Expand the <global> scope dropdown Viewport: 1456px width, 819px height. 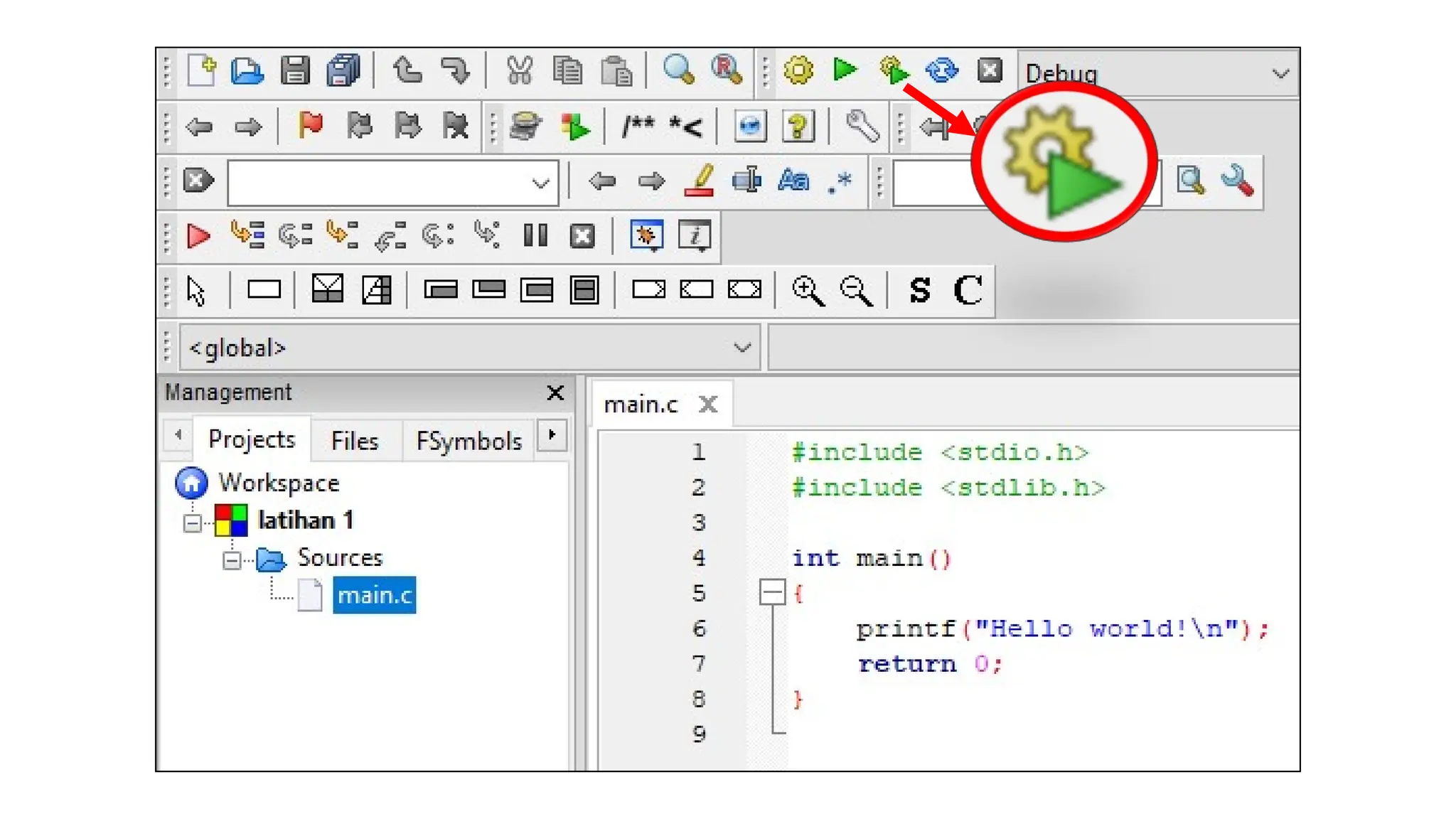742,348
